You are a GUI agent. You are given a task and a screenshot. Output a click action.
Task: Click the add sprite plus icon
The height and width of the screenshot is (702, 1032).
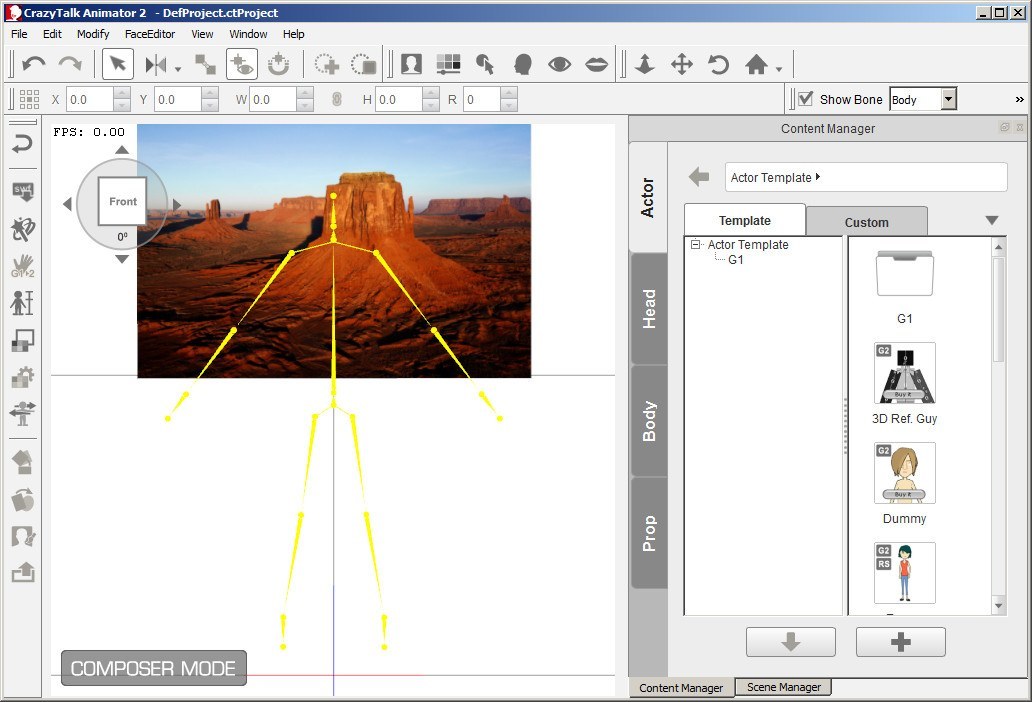tap(326, 64)
